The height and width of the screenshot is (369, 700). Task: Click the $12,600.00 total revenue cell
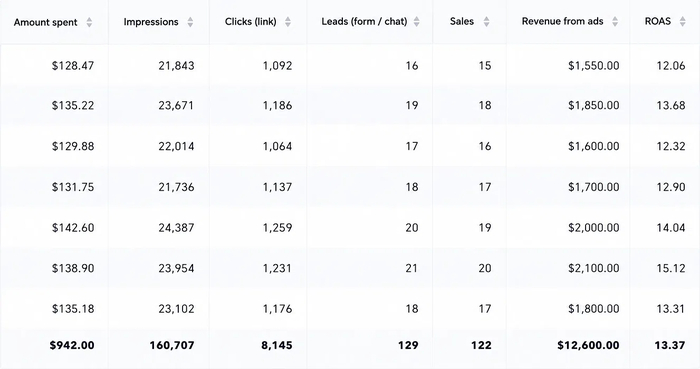[x=588, y=345]
